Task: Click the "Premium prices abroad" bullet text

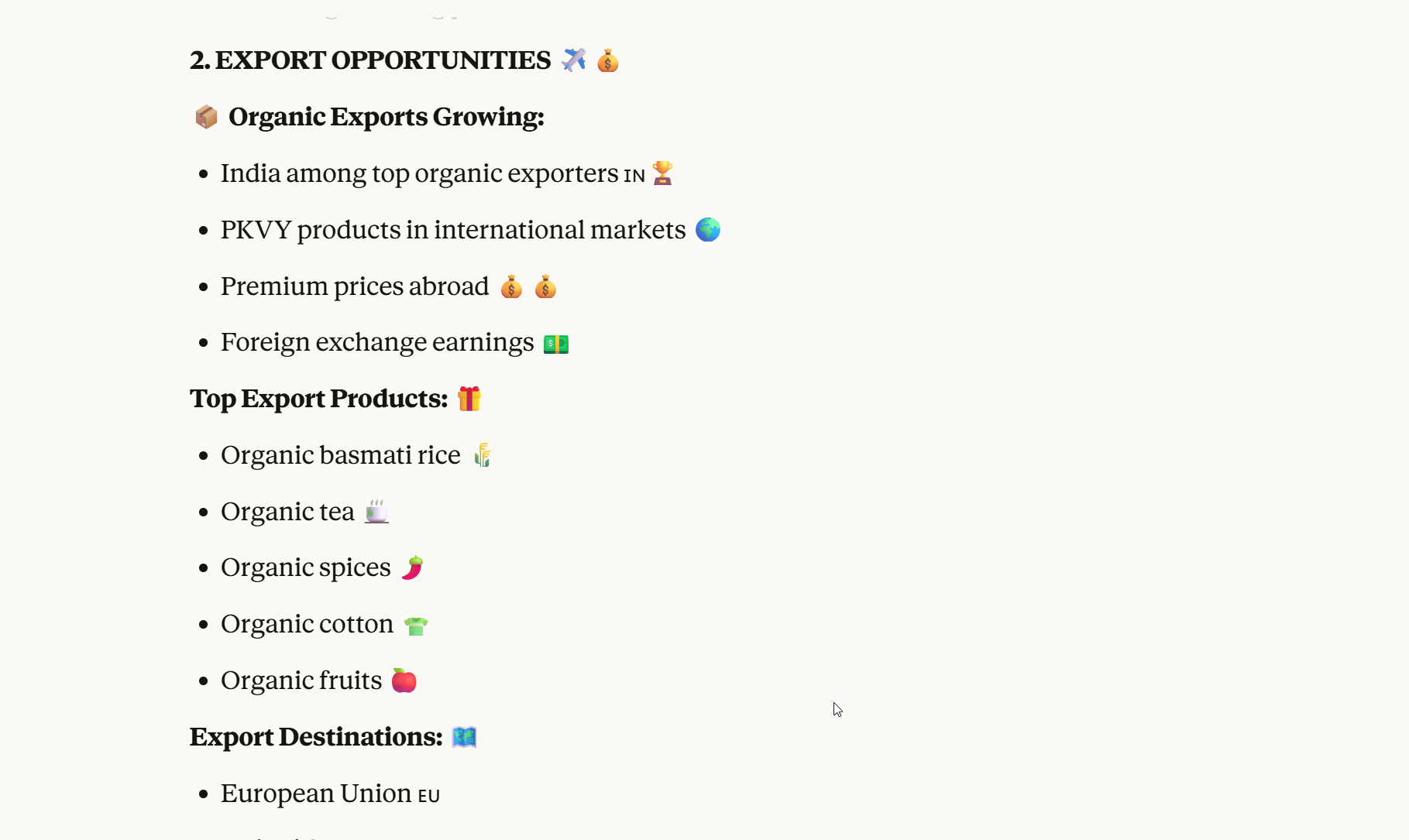Action: coord(355,286)
